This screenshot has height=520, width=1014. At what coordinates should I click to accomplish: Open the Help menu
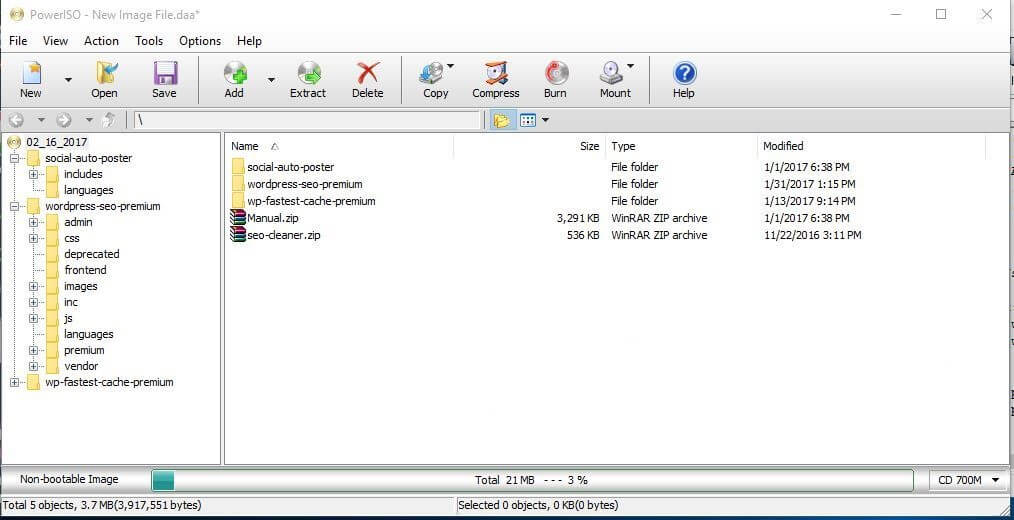click(249, 41)
